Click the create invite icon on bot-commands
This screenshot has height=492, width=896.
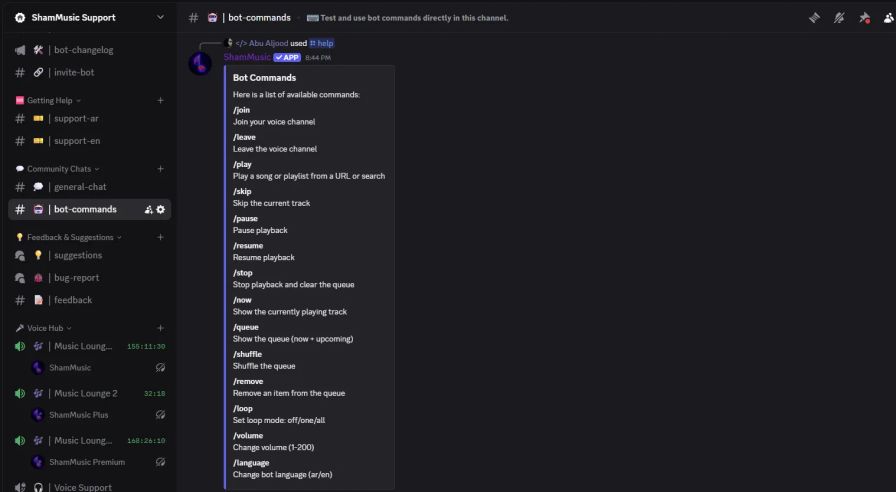149,209
